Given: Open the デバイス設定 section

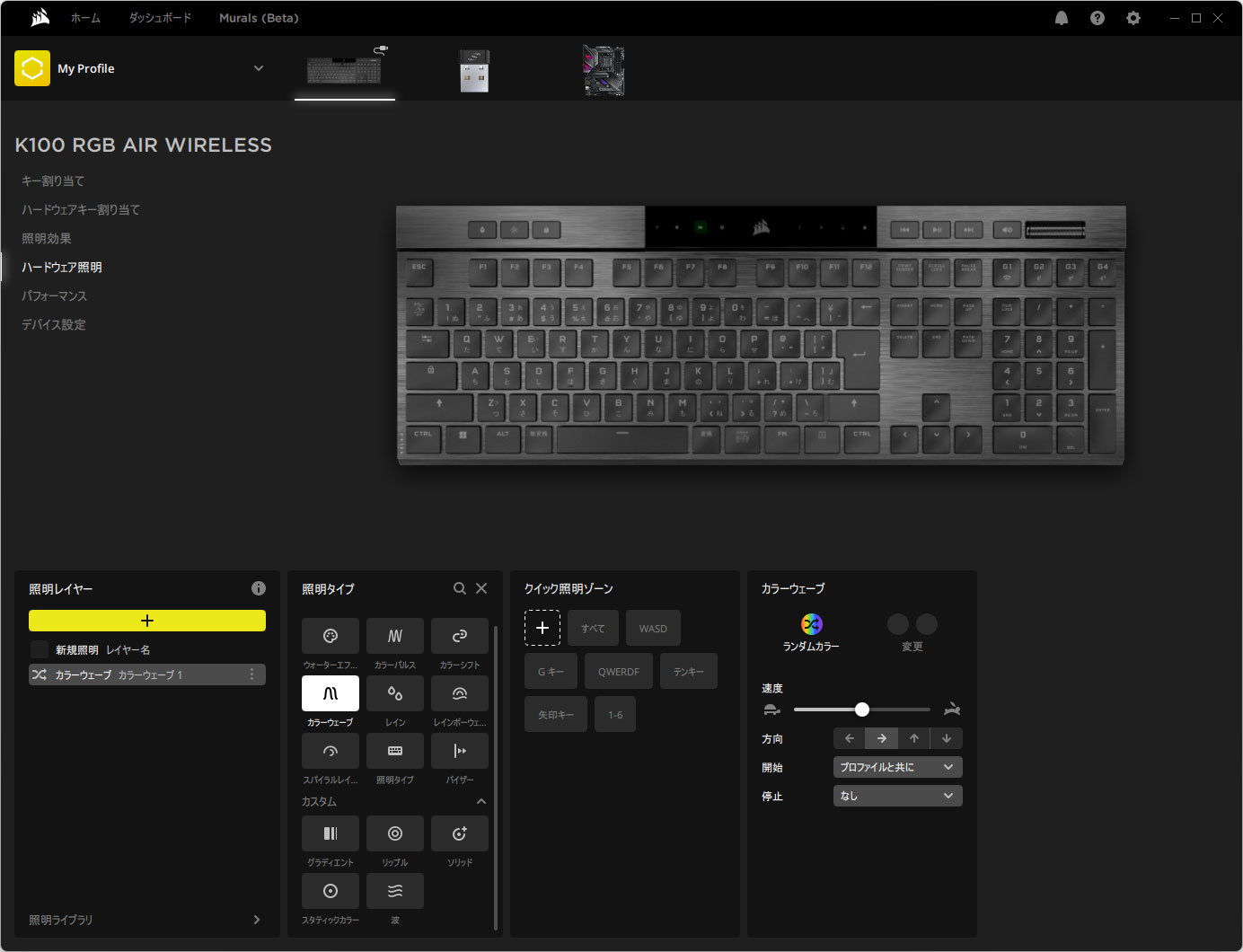Looking at the screenshot, I should coord(54,324).
